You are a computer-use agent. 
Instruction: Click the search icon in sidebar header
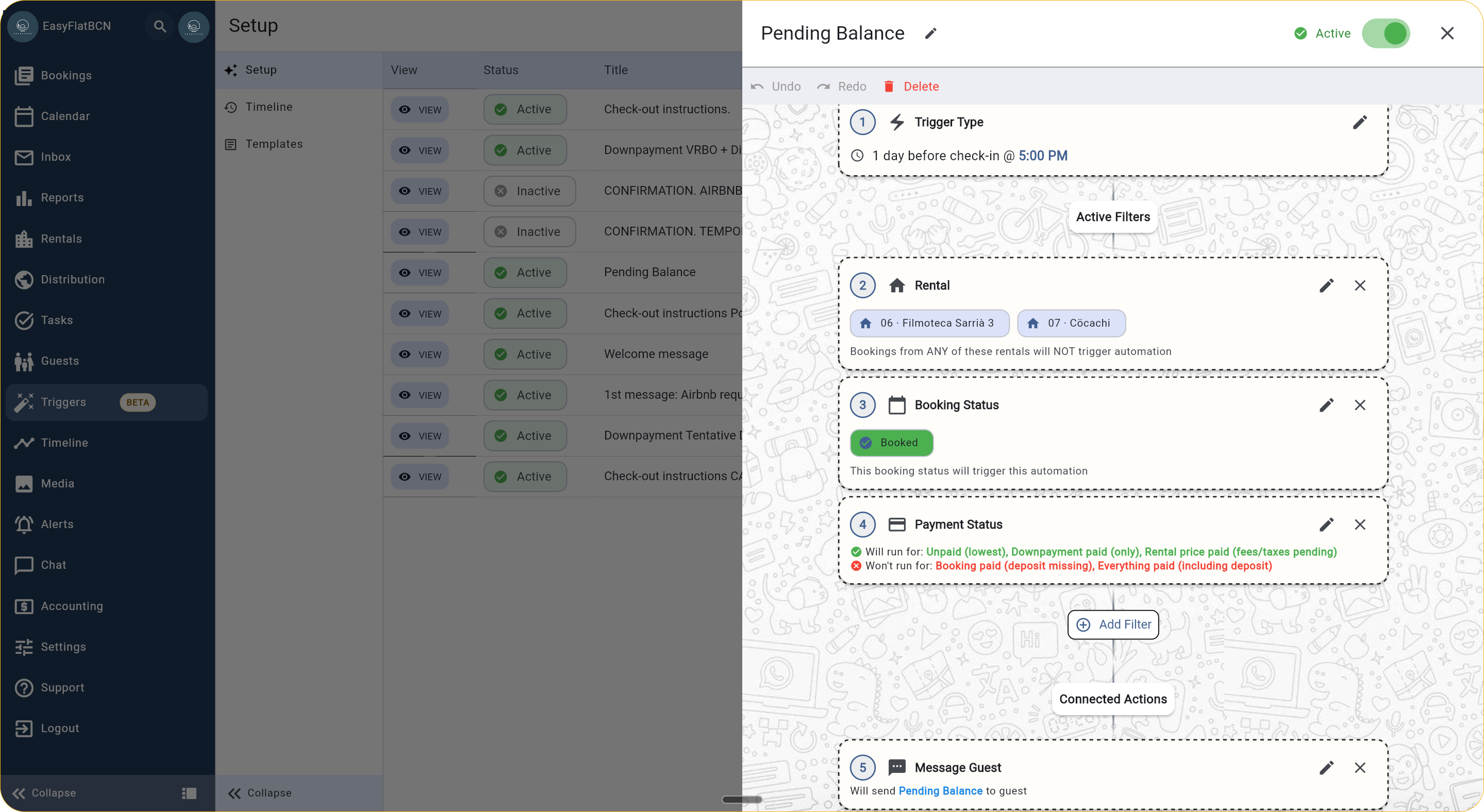coord(160,26)
